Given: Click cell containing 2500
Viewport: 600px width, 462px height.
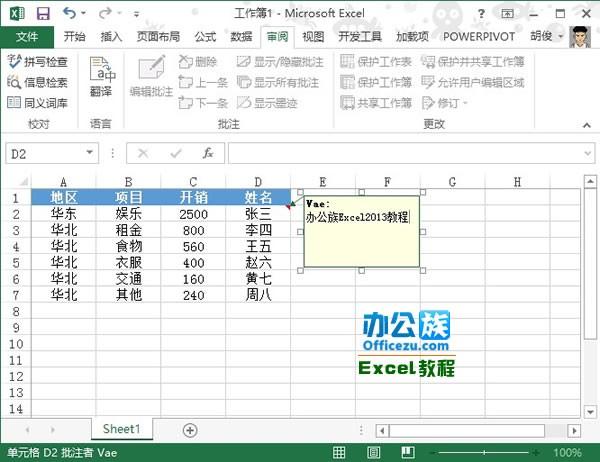Looking at the screenshot, I should click(x=193, y=214).
